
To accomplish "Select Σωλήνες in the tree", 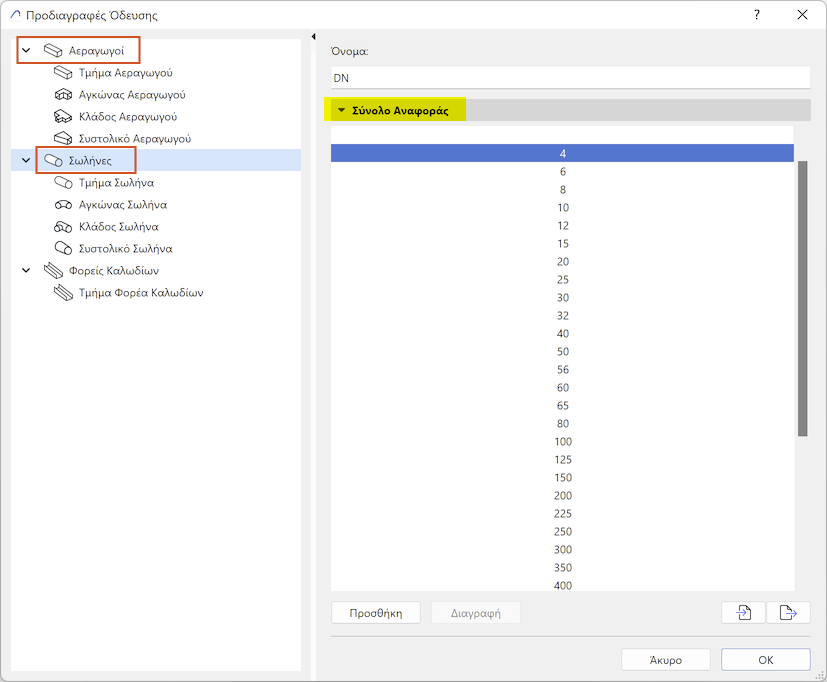I will click(x=90, y=160).
